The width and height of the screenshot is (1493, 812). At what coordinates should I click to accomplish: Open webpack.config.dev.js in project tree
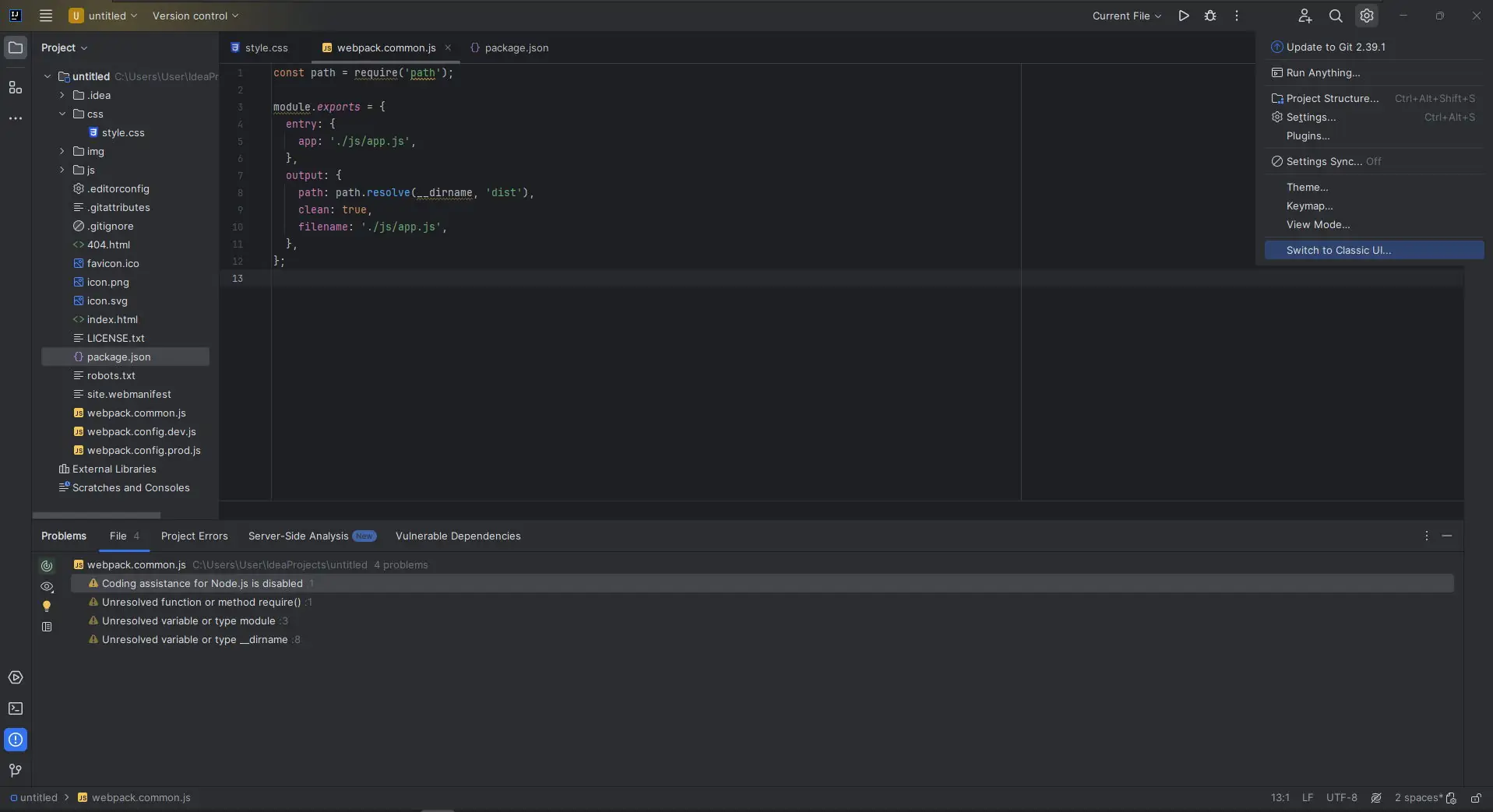click(141, 431)
